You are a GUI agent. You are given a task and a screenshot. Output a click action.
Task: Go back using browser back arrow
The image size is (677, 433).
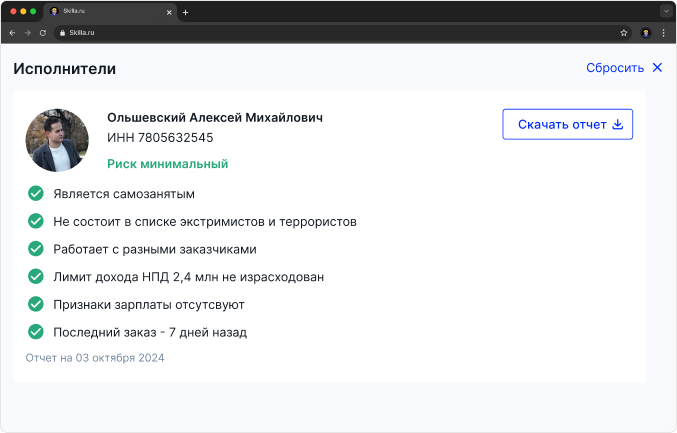[x=12, y=33]
